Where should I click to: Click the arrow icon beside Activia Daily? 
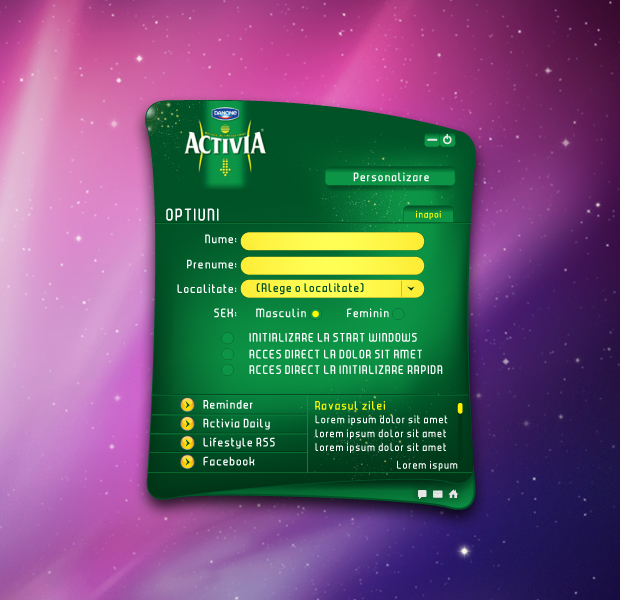coord(187,424)
